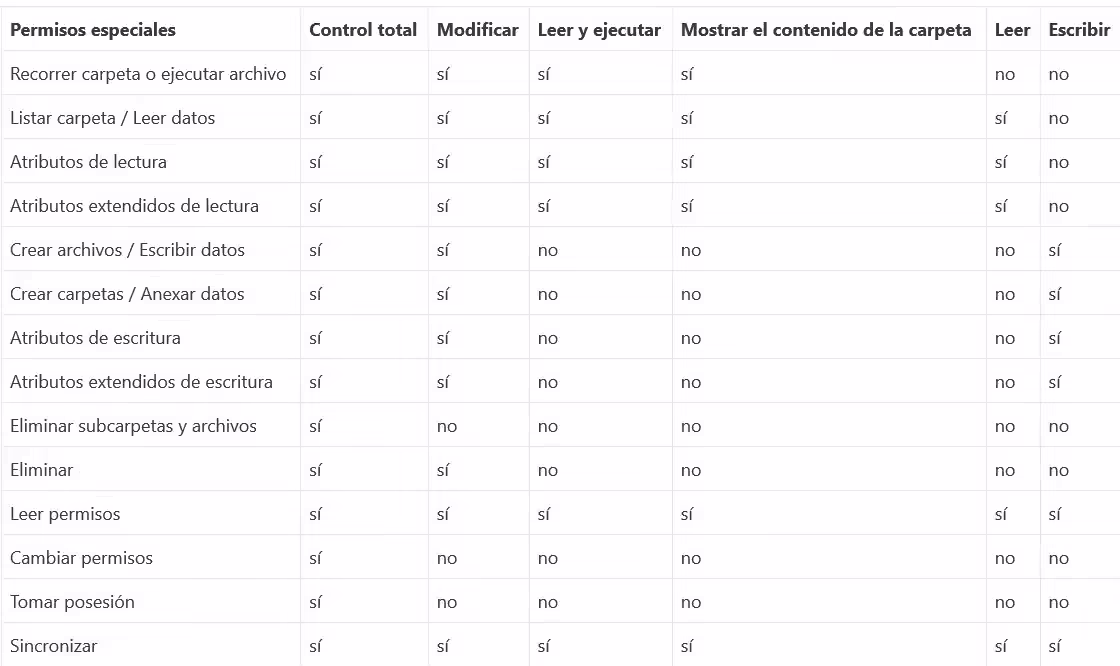Select the "Leer y ejecutar" header
Image resolution: width=1120 pixels, height=666 pixels.
tap(599, 30)
